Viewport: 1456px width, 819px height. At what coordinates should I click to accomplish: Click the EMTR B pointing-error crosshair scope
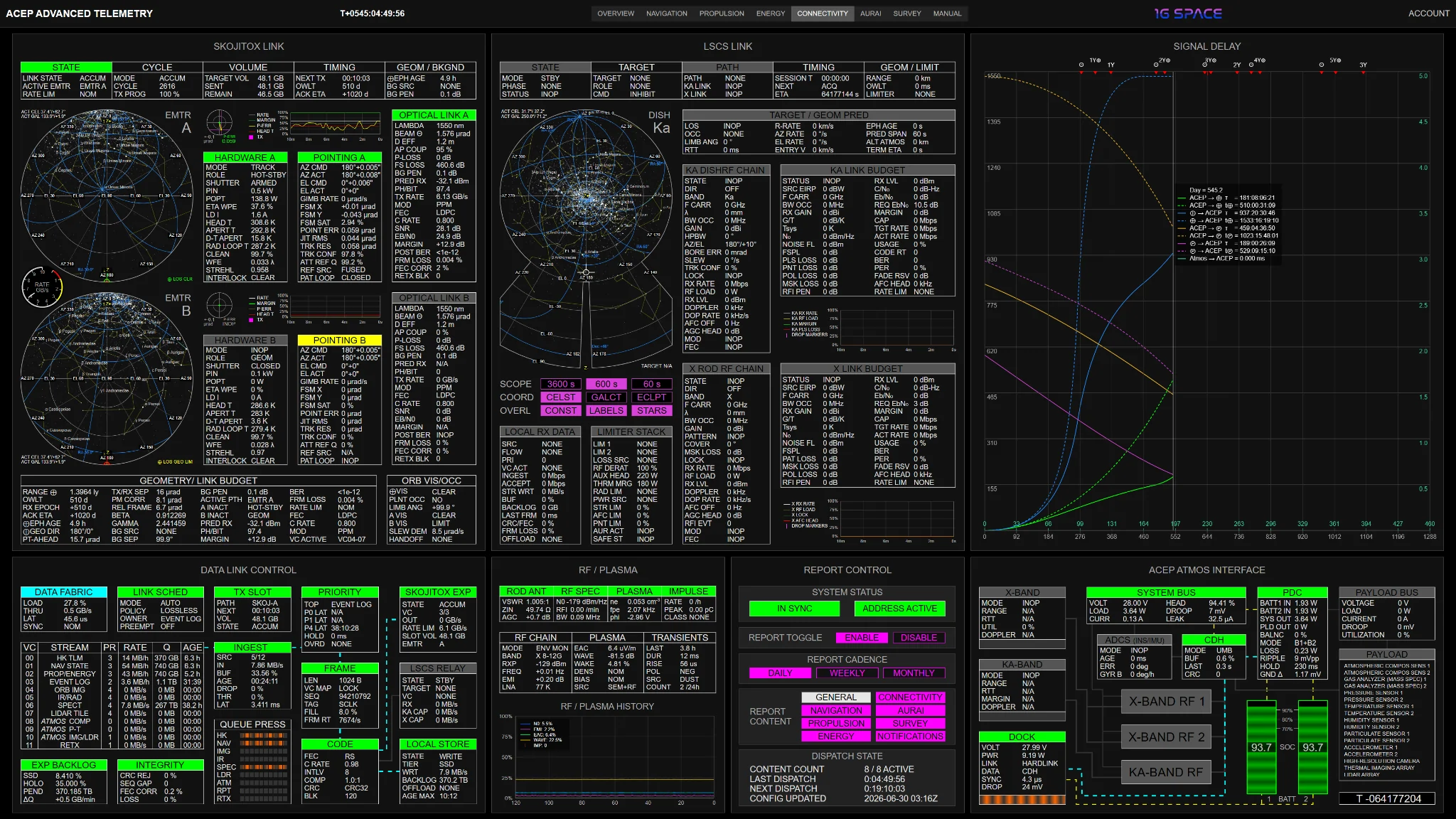[220, 306]
